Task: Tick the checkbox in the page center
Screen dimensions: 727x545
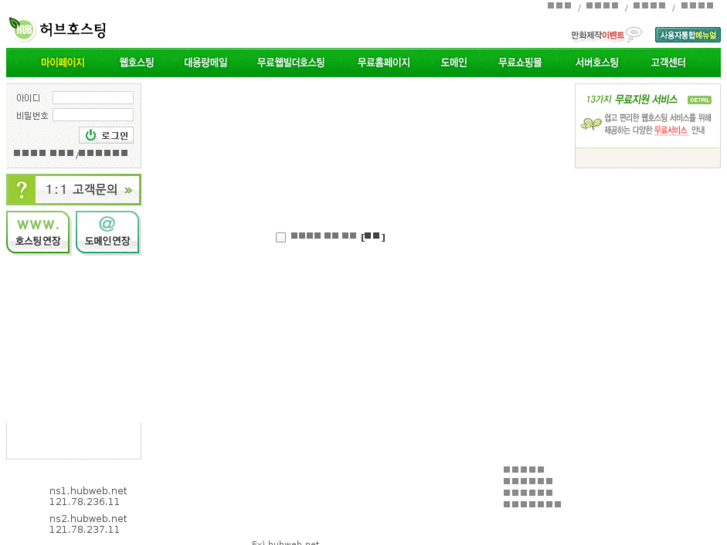Action: click(x=281, y=237)
